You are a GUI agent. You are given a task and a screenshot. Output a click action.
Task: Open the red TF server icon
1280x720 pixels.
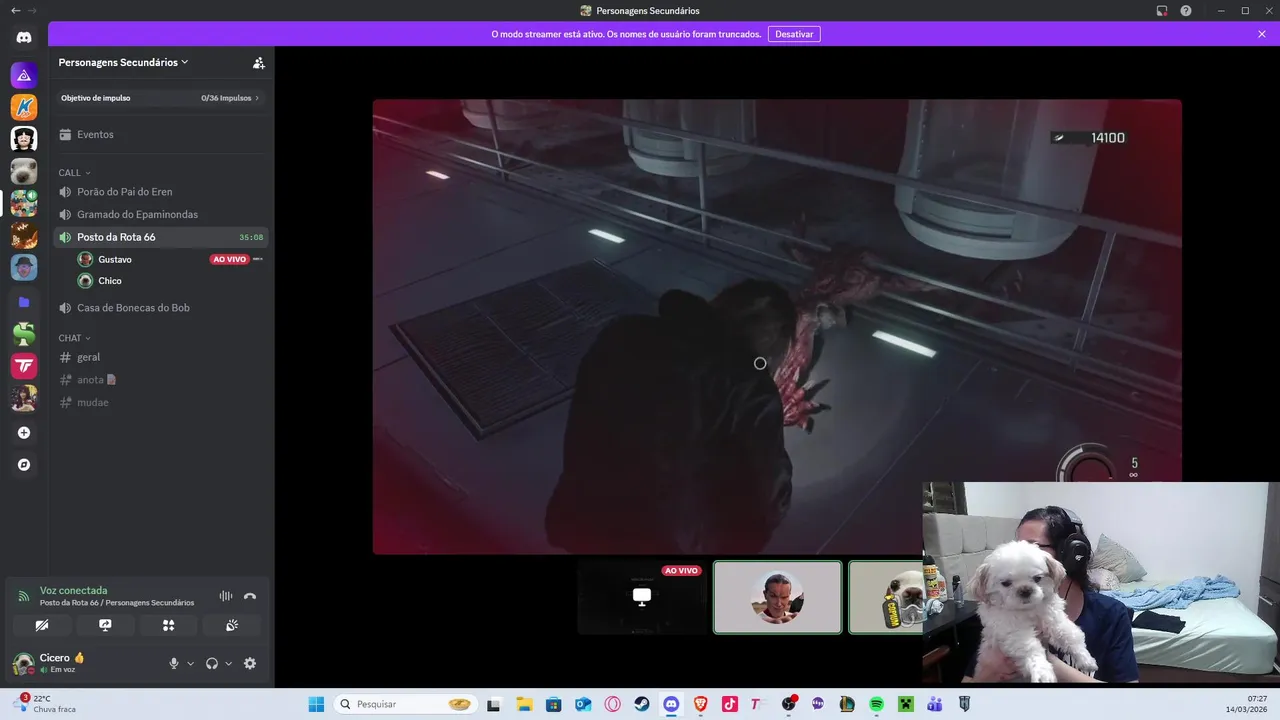point(24,366)
